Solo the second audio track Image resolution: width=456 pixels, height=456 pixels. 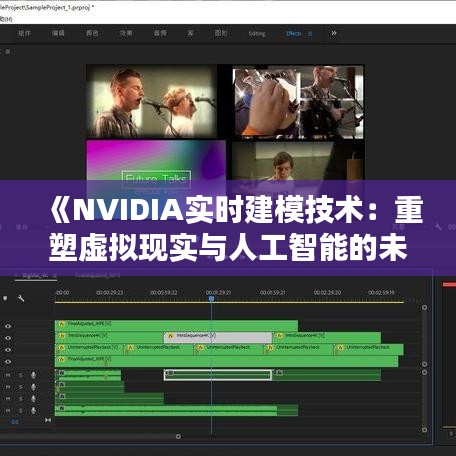21,387
